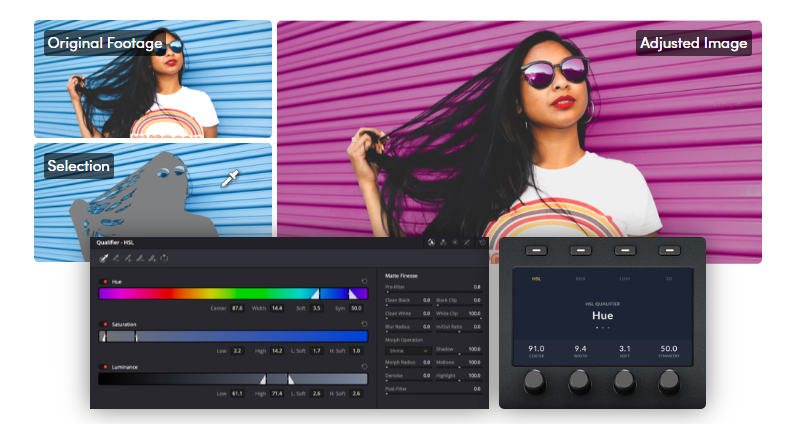This screenshot has height=424, width=788.
Task: Click the Luminance High value field 71.4
Action: (x=277, y=393)
